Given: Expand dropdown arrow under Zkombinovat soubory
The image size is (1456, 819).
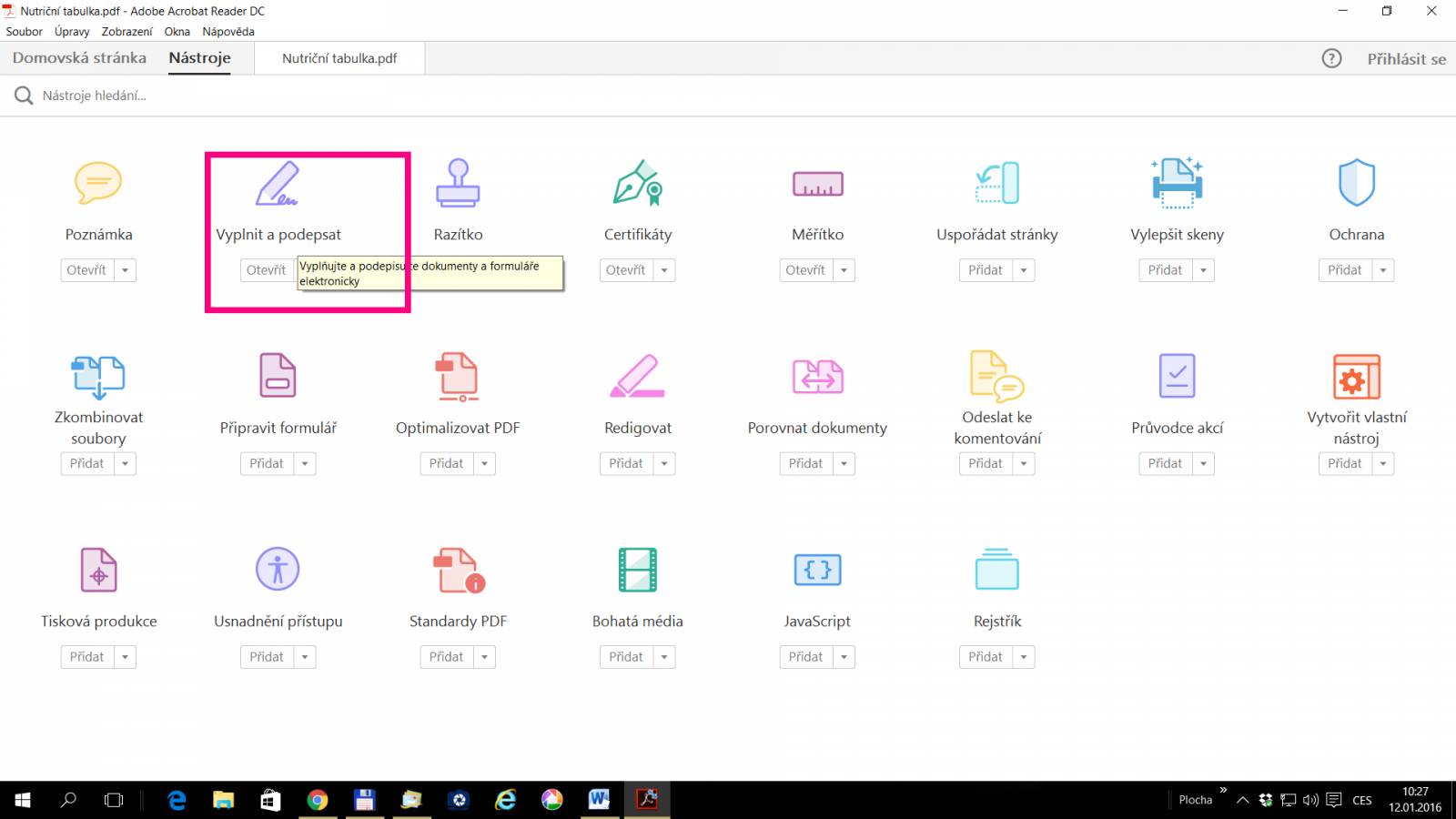Looking at the screenshot, I should pyautogui.click(x=125, y=463).
